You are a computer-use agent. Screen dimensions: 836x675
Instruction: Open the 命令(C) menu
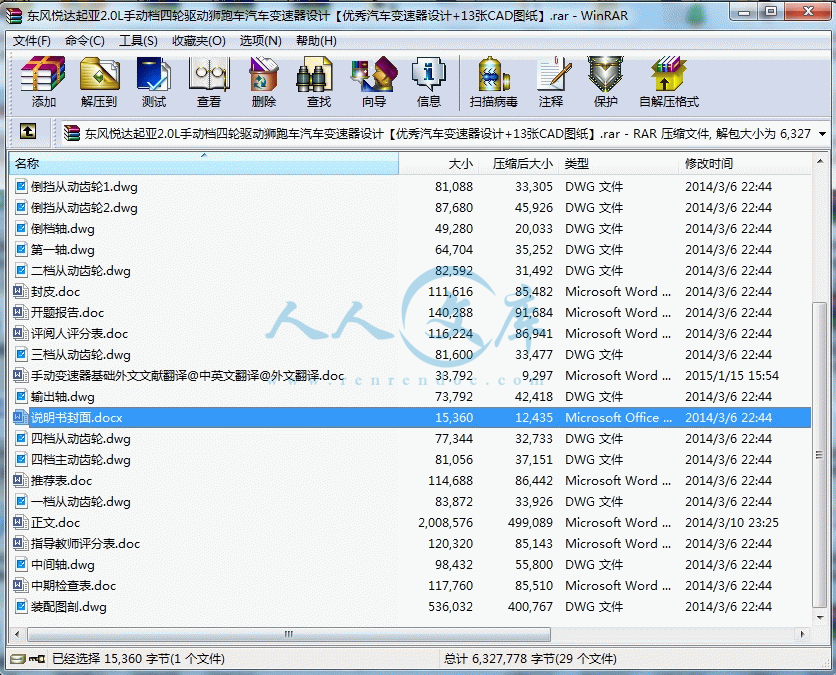click(x=85, y=41)
